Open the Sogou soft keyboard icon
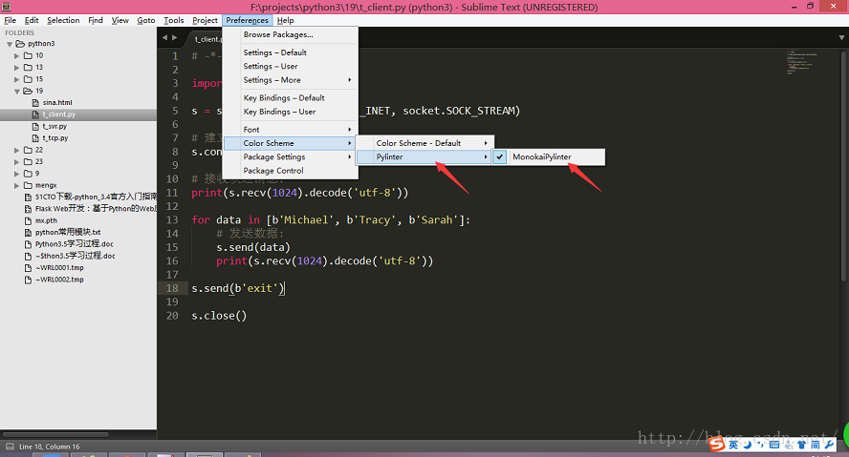 774,445
